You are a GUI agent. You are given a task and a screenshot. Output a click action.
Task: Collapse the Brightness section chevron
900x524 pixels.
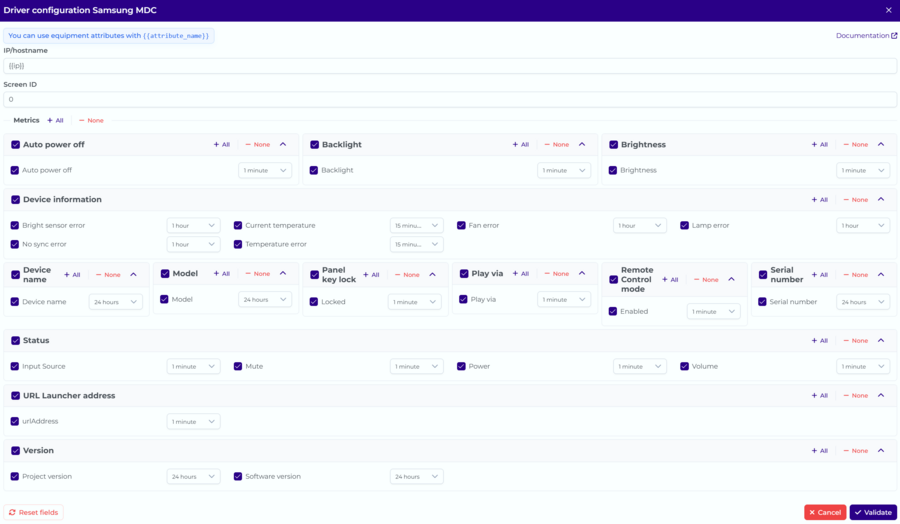(x=881, y=145)
